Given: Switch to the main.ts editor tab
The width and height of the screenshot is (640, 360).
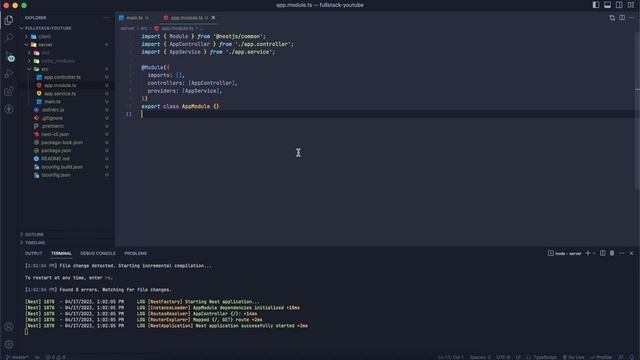Looking at the screenshot, I should [x=134, y=18].
